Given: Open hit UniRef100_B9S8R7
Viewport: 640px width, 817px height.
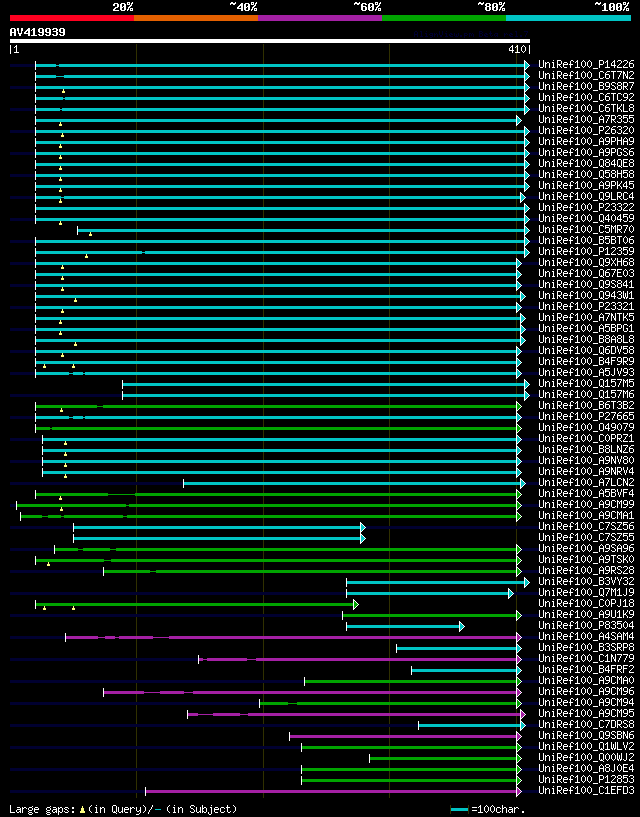Looking at the screenshot, I should 586,86.
